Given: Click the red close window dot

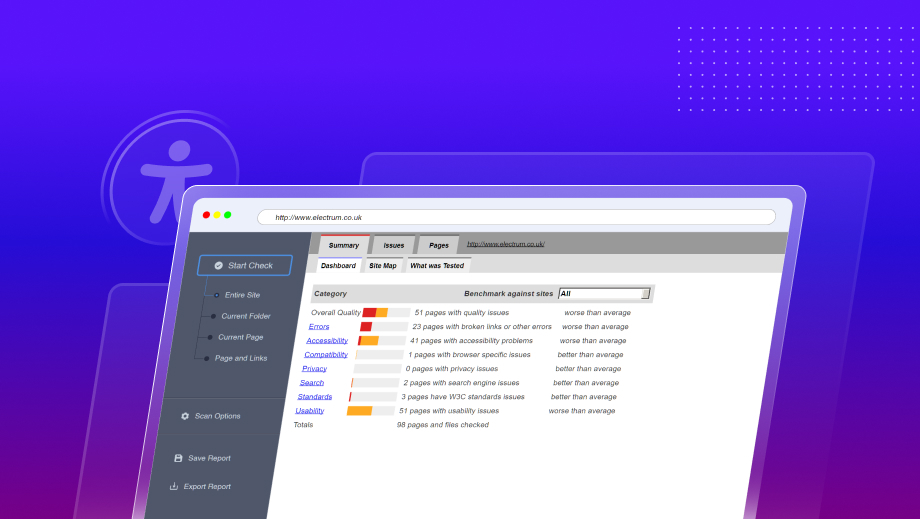Looking at the screenshot, I should coord(206,215).
